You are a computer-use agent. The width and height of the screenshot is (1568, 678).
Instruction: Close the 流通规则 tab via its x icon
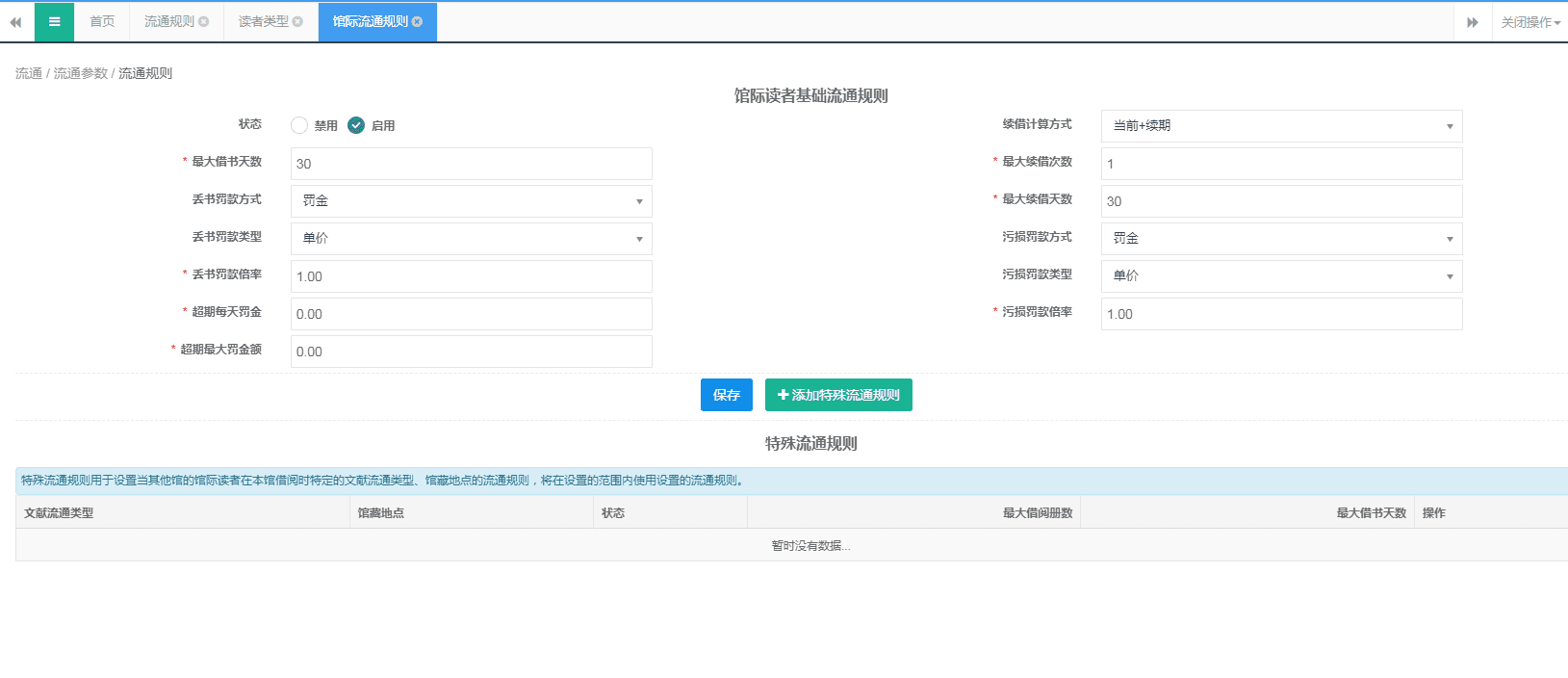[203, 22]
